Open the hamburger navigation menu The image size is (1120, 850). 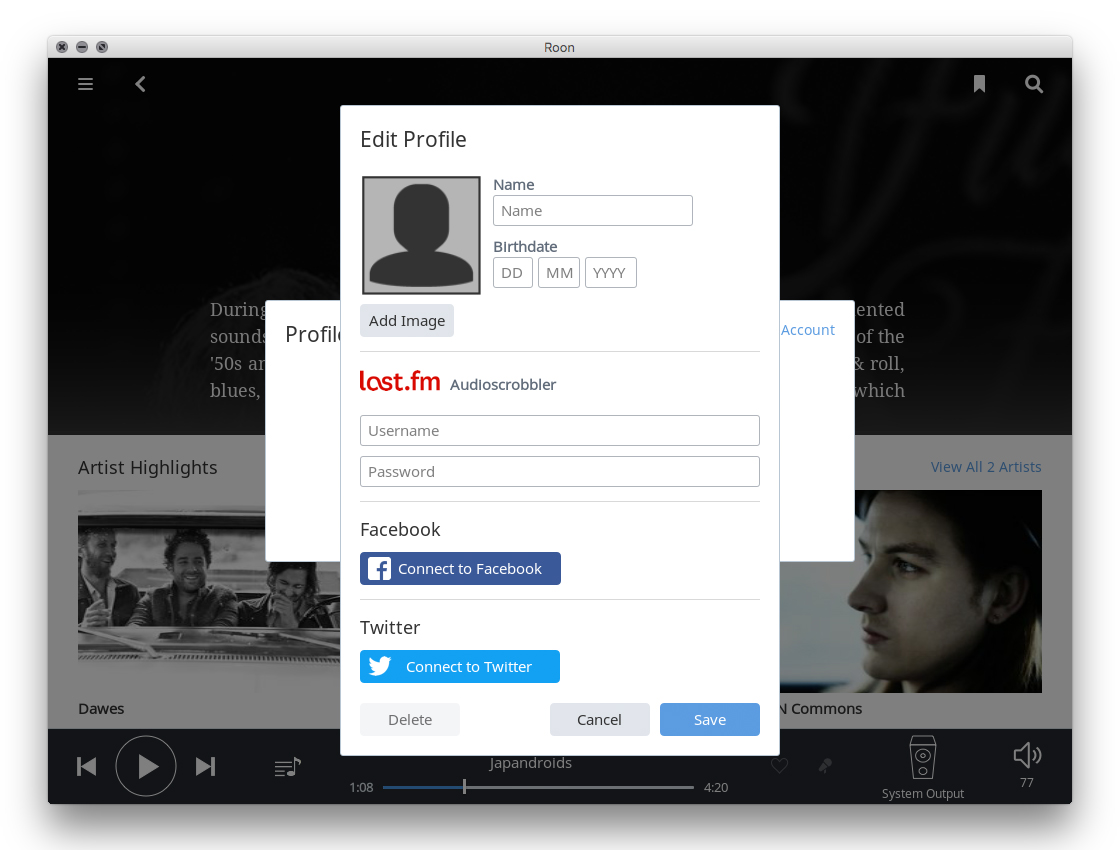tap(86, 84)
